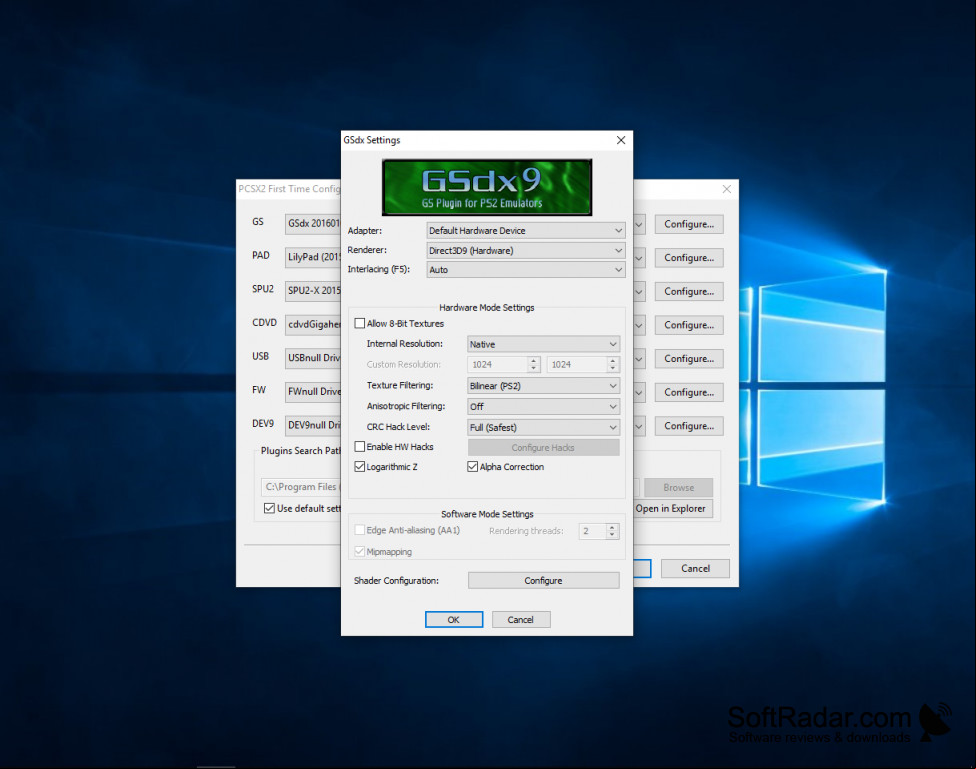Decrease Custom Resolution width with down arrow

(533, 368)
